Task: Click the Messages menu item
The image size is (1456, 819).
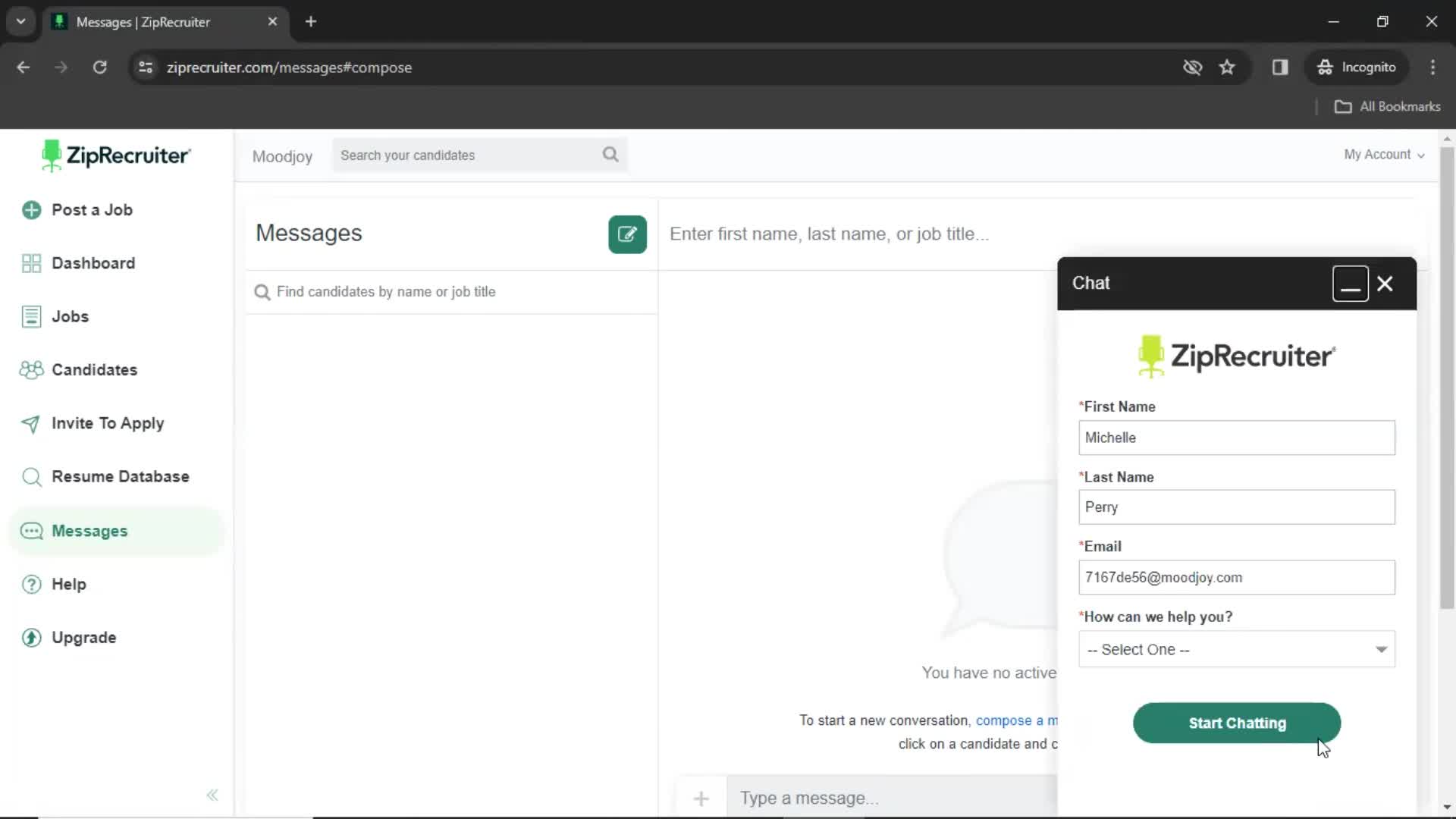Action: coord(89,530)
